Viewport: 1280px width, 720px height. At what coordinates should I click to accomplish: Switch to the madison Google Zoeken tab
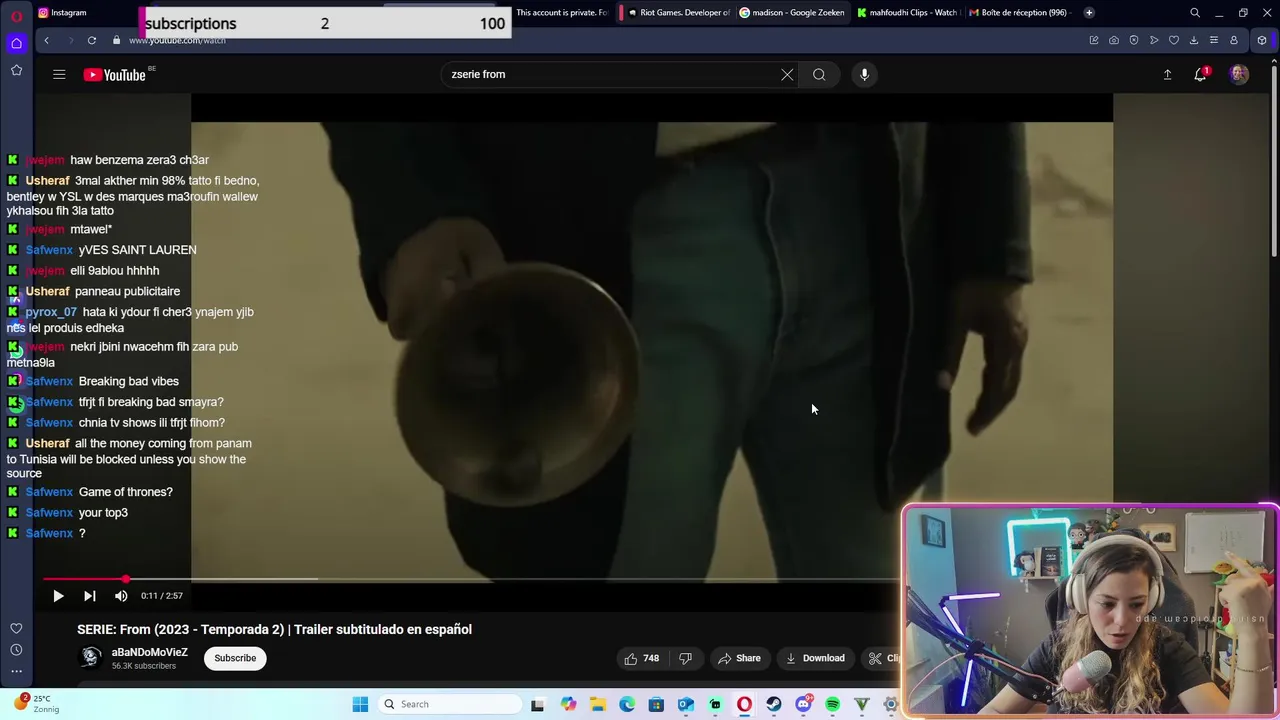click(x=792, y=12)
